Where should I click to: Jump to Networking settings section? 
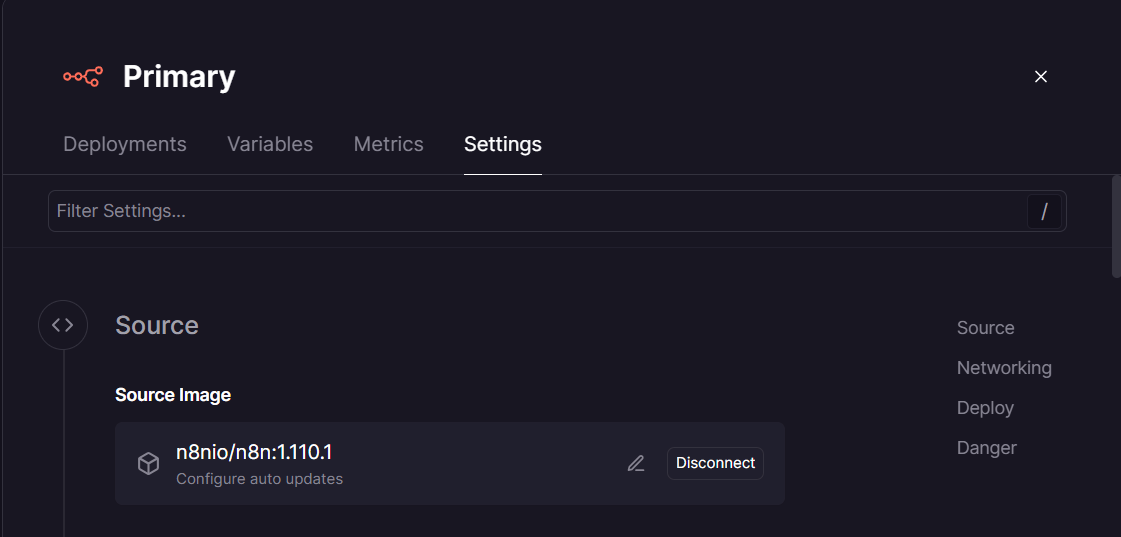click(1004, 368)
